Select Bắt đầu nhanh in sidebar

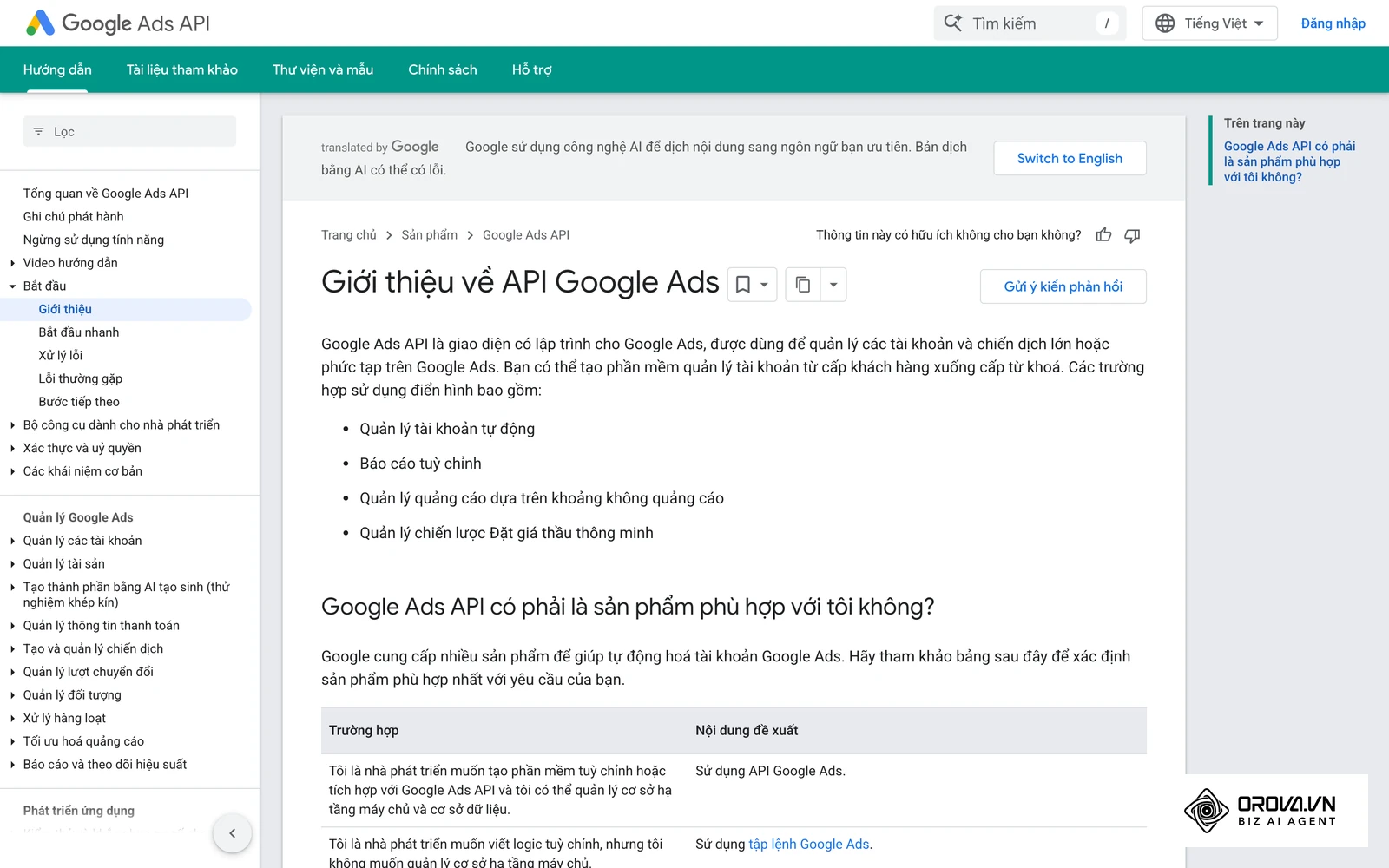79,332
